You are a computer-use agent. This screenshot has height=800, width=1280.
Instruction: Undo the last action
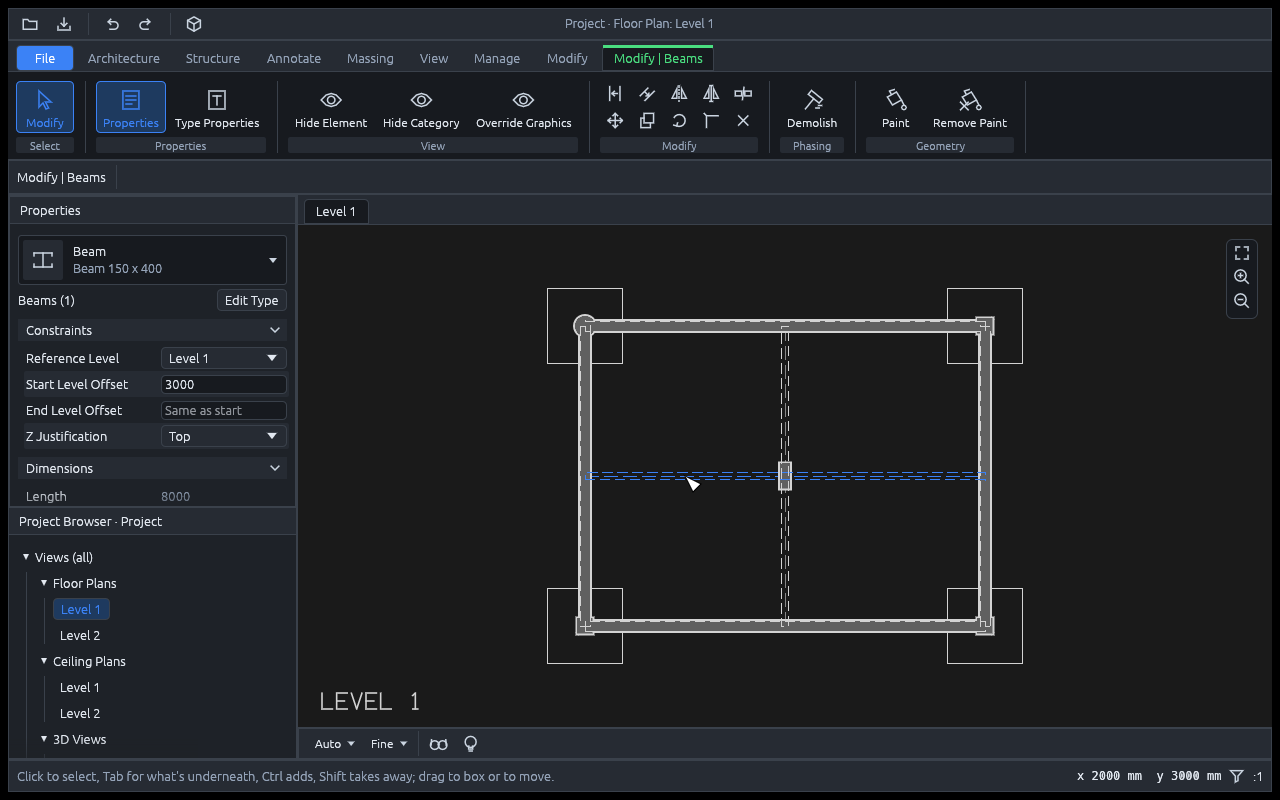point(113,24)
